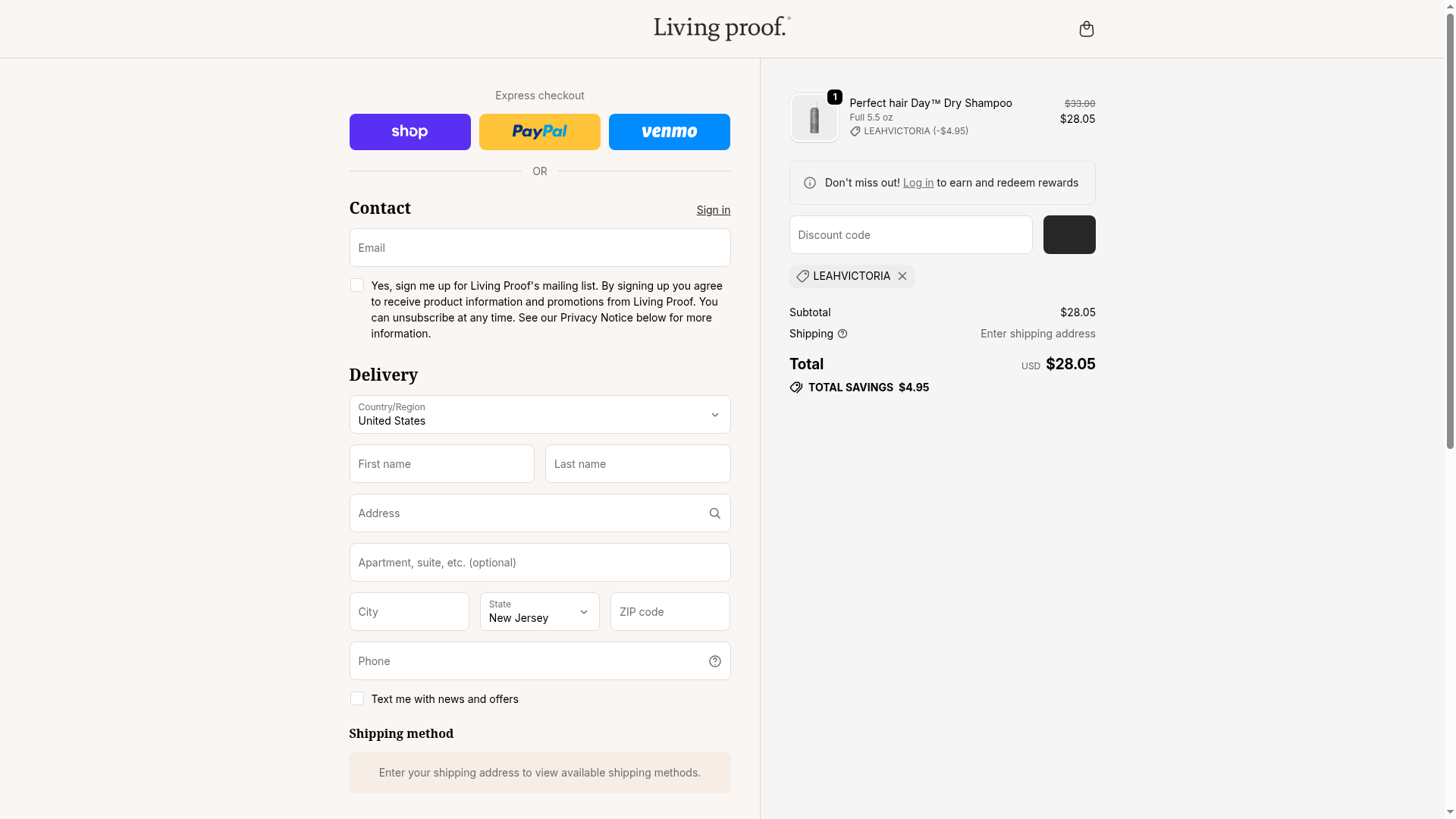Image resolution: width=1456 pixels, height=819 pixels.
Task: Click the ZIP code field
Action: tap(670, 612)
